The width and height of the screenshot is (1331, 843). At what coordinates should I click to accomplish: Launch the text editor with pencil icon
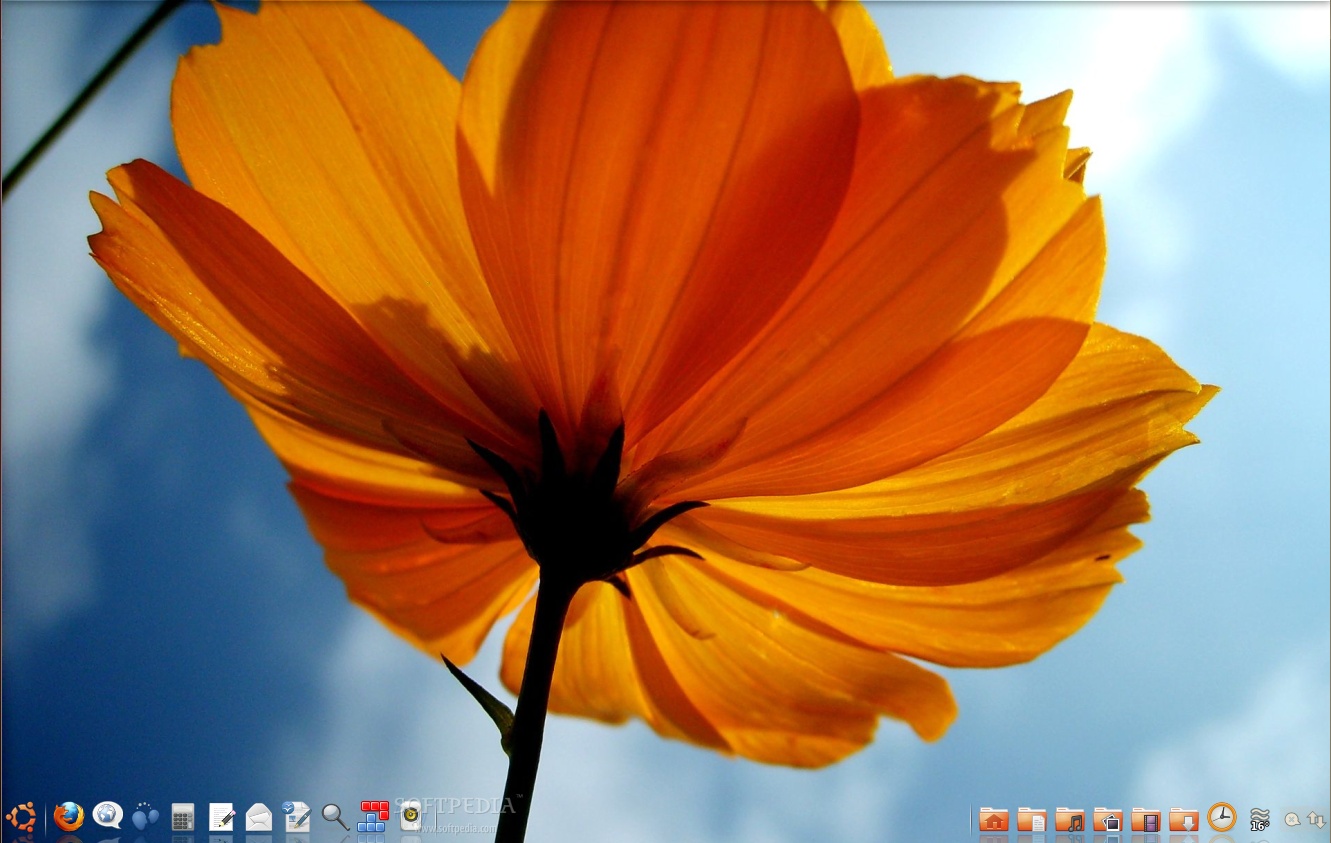tap(221, 817)
